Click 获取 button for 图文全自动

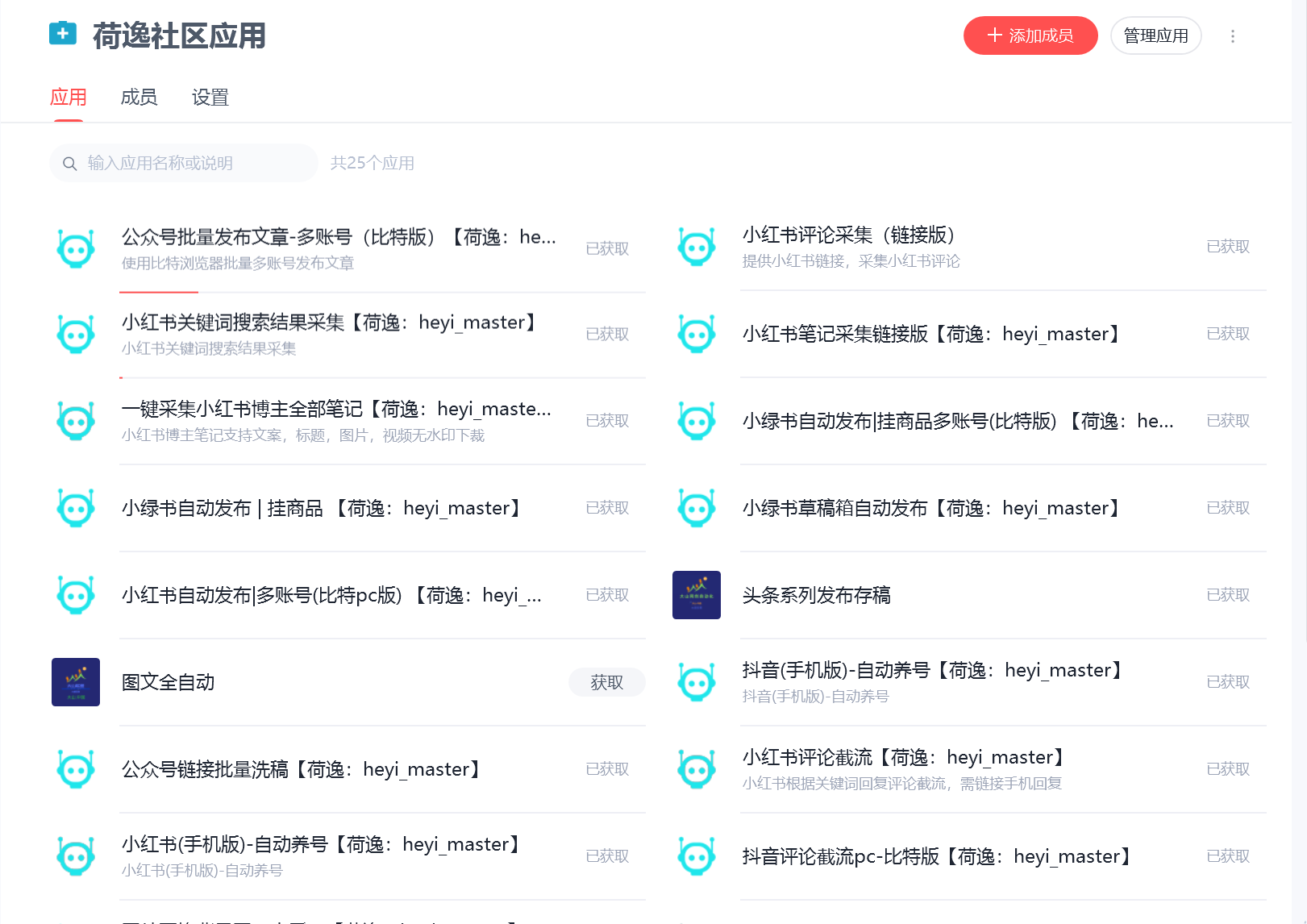point(607,682)
